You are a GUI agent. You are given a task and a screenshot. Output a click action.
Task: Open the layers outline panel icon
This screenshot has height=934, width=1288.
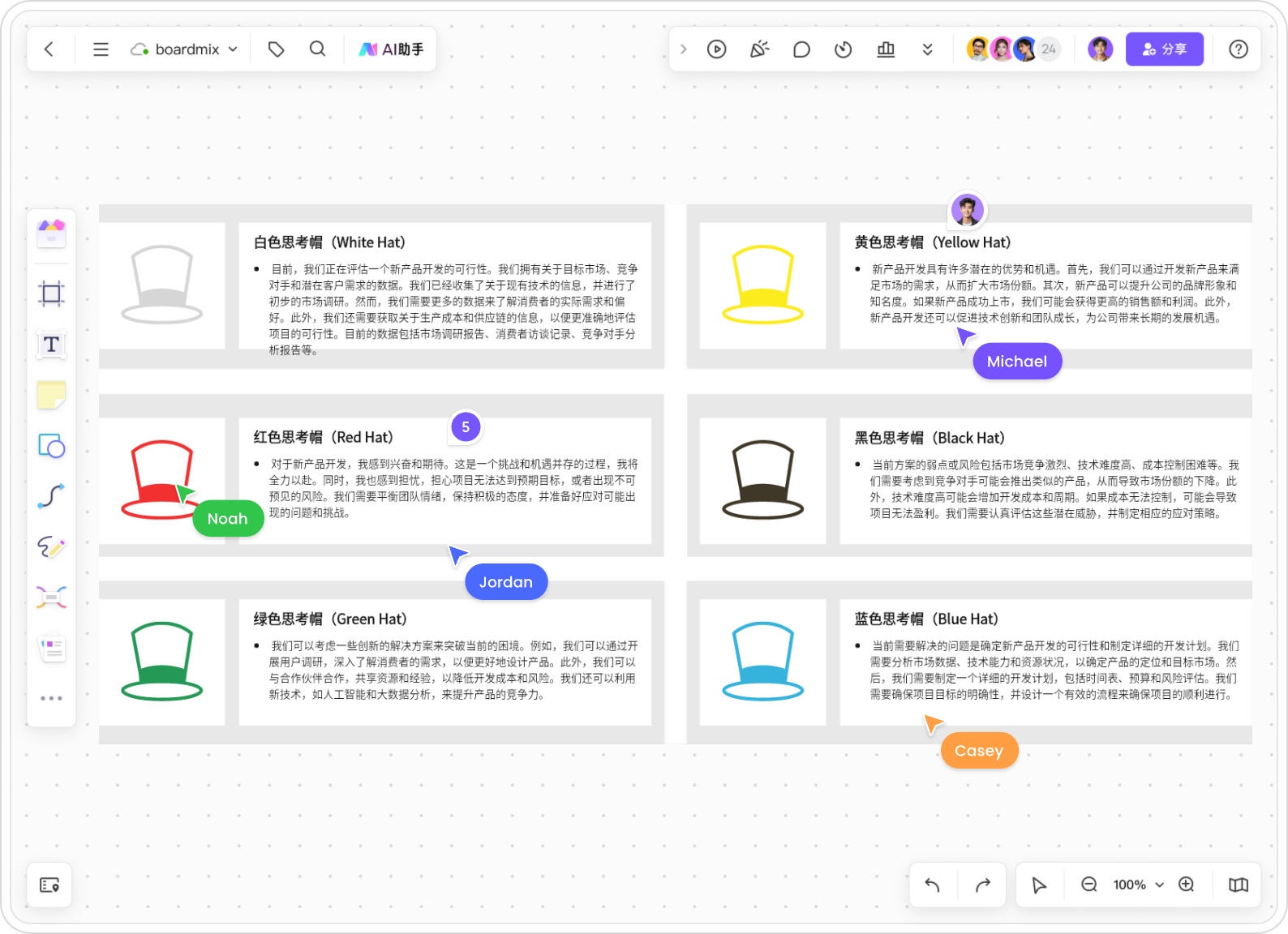(49, 885)
